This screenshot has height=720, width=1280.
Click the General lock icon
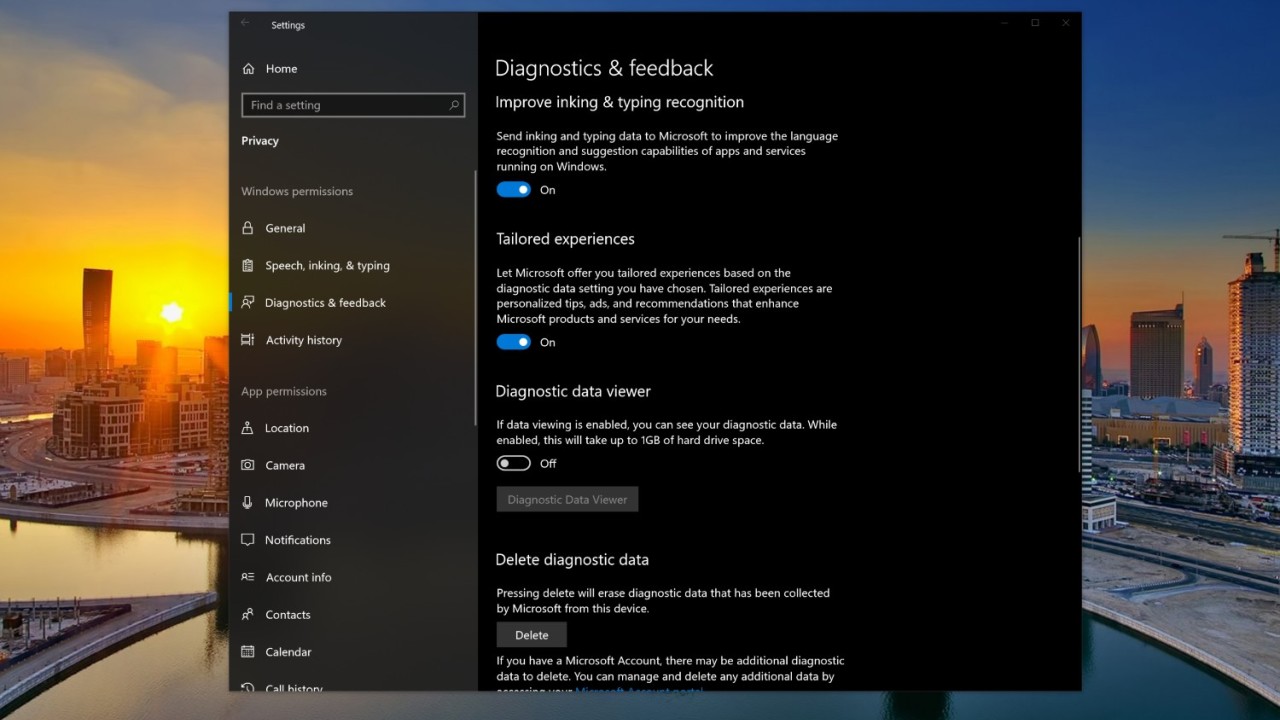pyautogui.click(x=248, y=228)
